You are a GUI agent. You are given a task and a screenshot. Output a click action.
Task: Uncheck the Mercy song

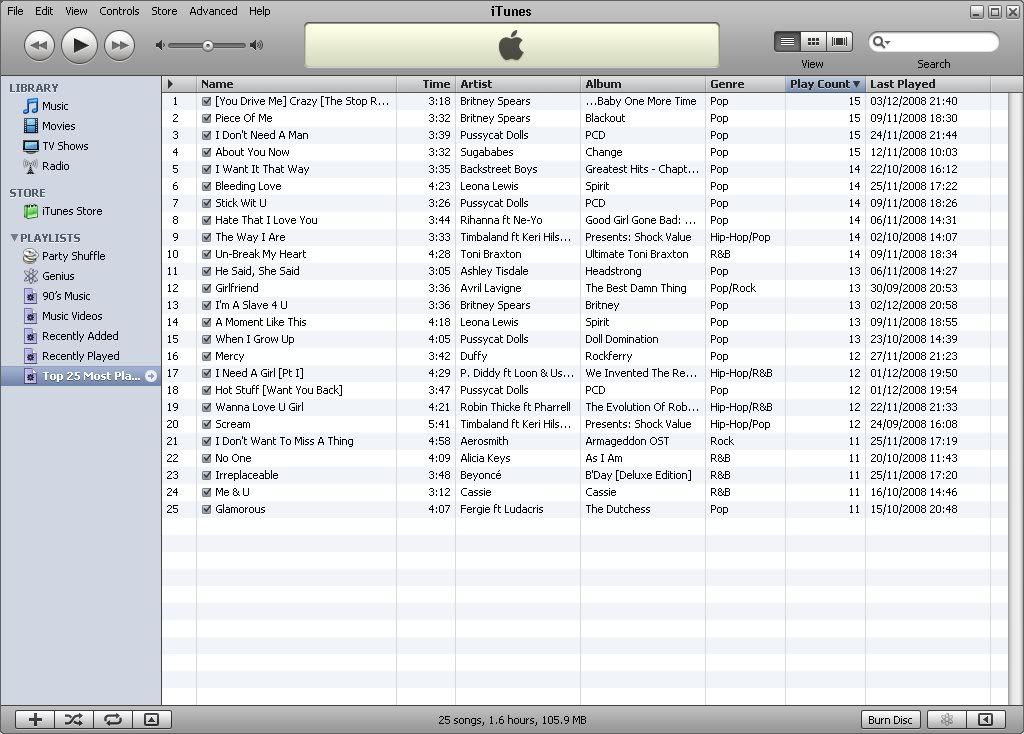[x=206, y=356]
